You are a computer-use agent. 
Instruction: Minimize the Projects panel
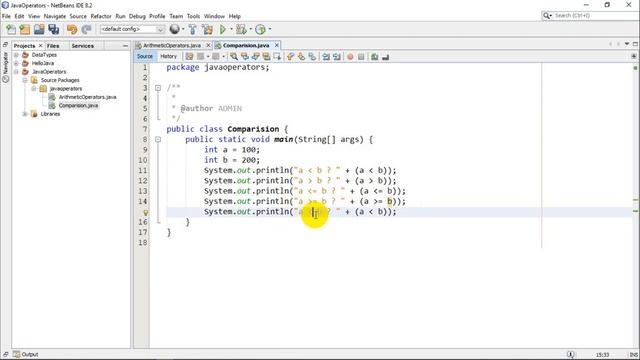125,46
